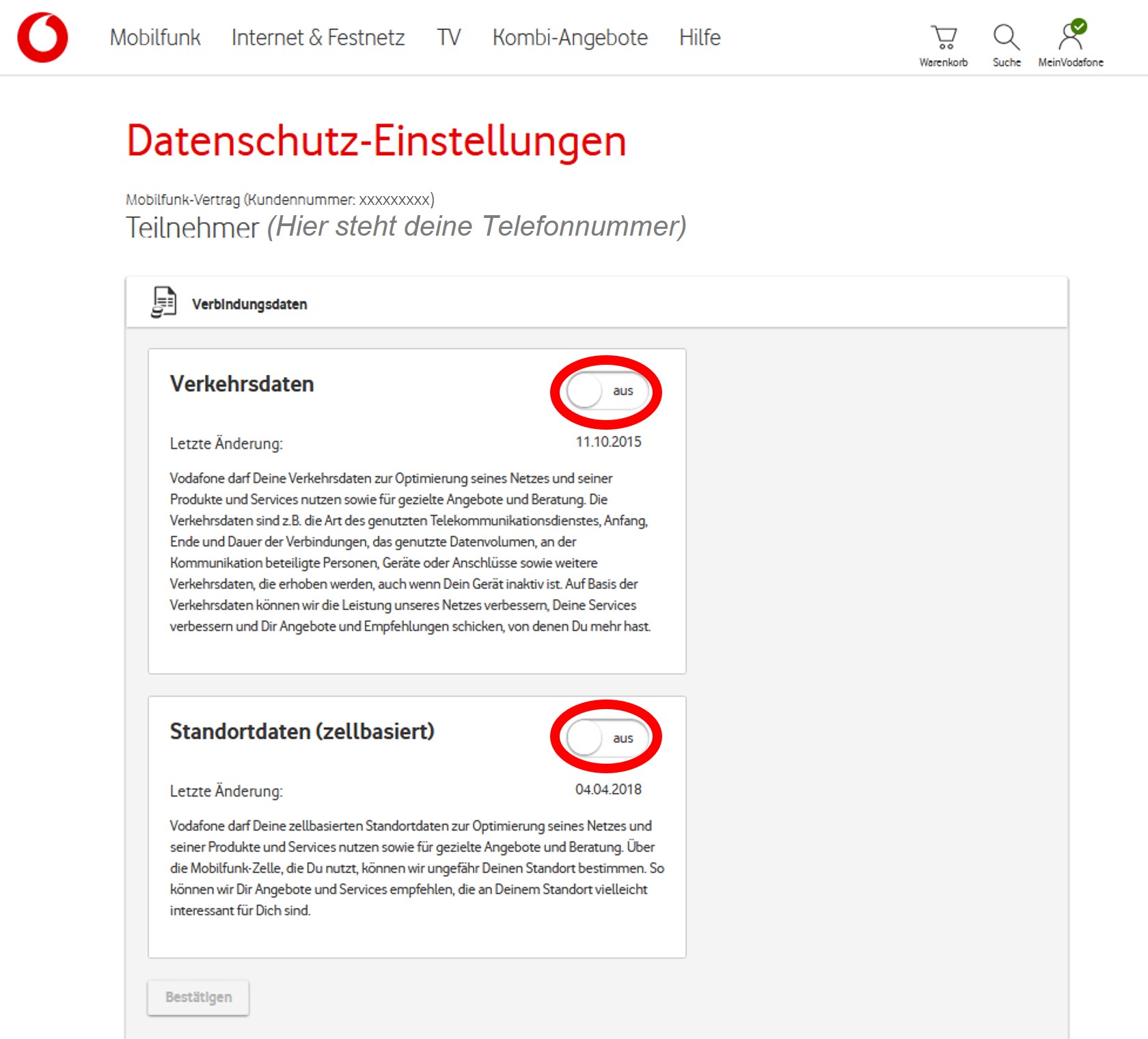Click the Verkehrsdaten date 11.10.2015
The height and width of the screenshot is (1039, 1148).
pyautogui.click(x=608, y=442)
